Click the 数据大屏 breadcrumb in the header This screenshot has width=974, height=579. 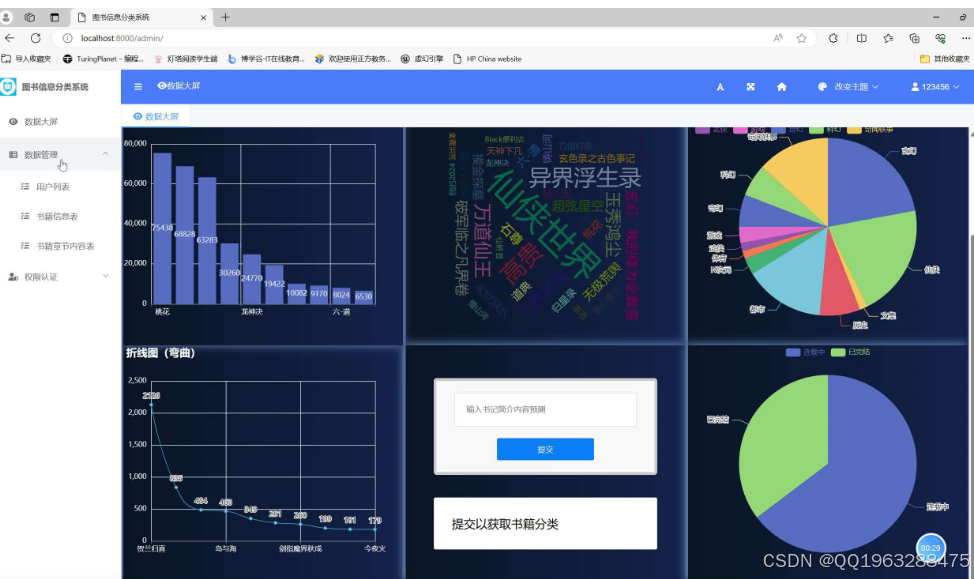[179, 86]
